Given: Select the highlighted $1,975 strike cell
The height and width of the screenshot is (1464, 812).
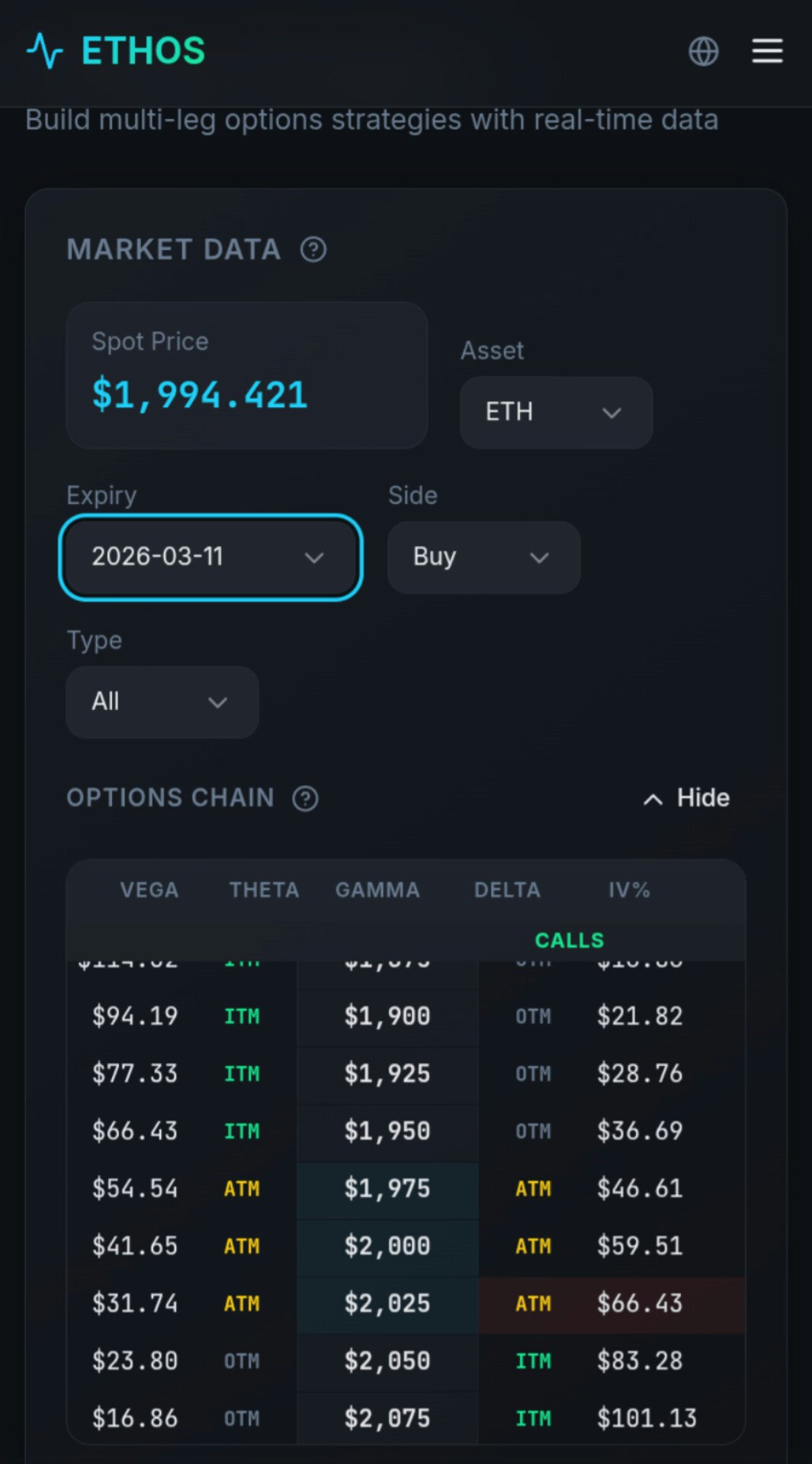Looking at the screenshot, I should (x=387, y=1189).
